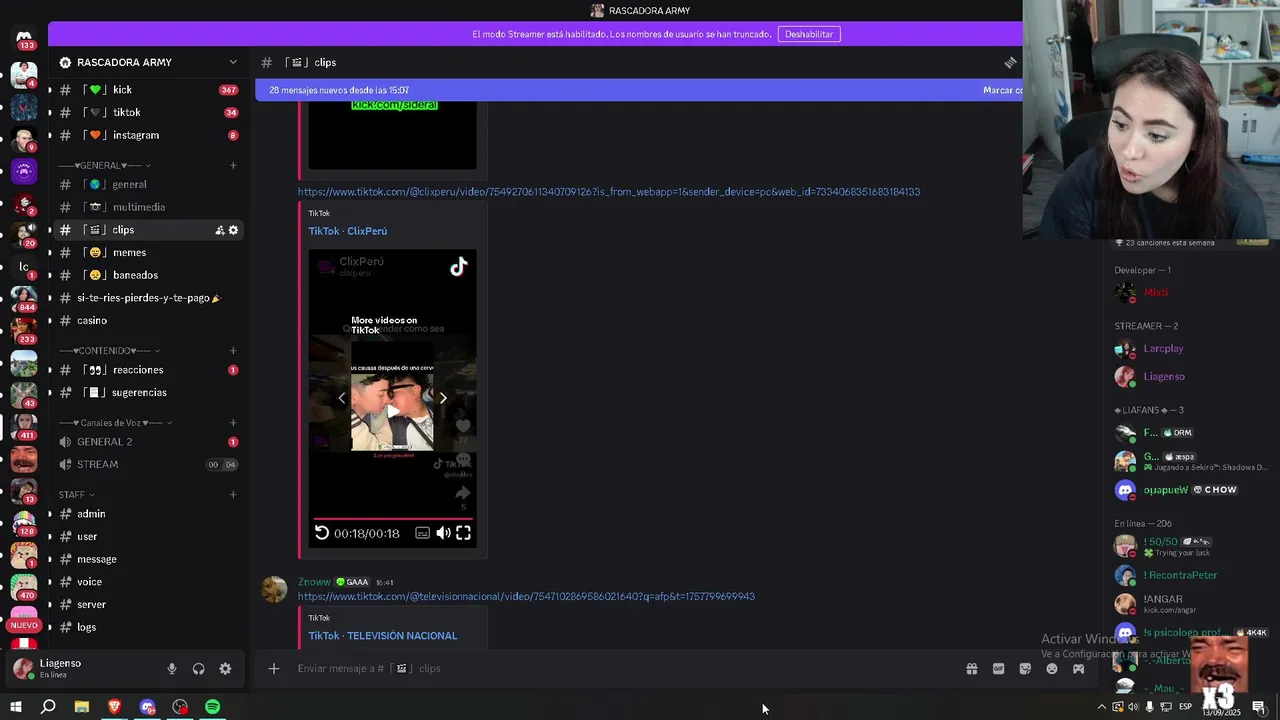
Task: Create invite for clips channel
Action: point(220,230)
